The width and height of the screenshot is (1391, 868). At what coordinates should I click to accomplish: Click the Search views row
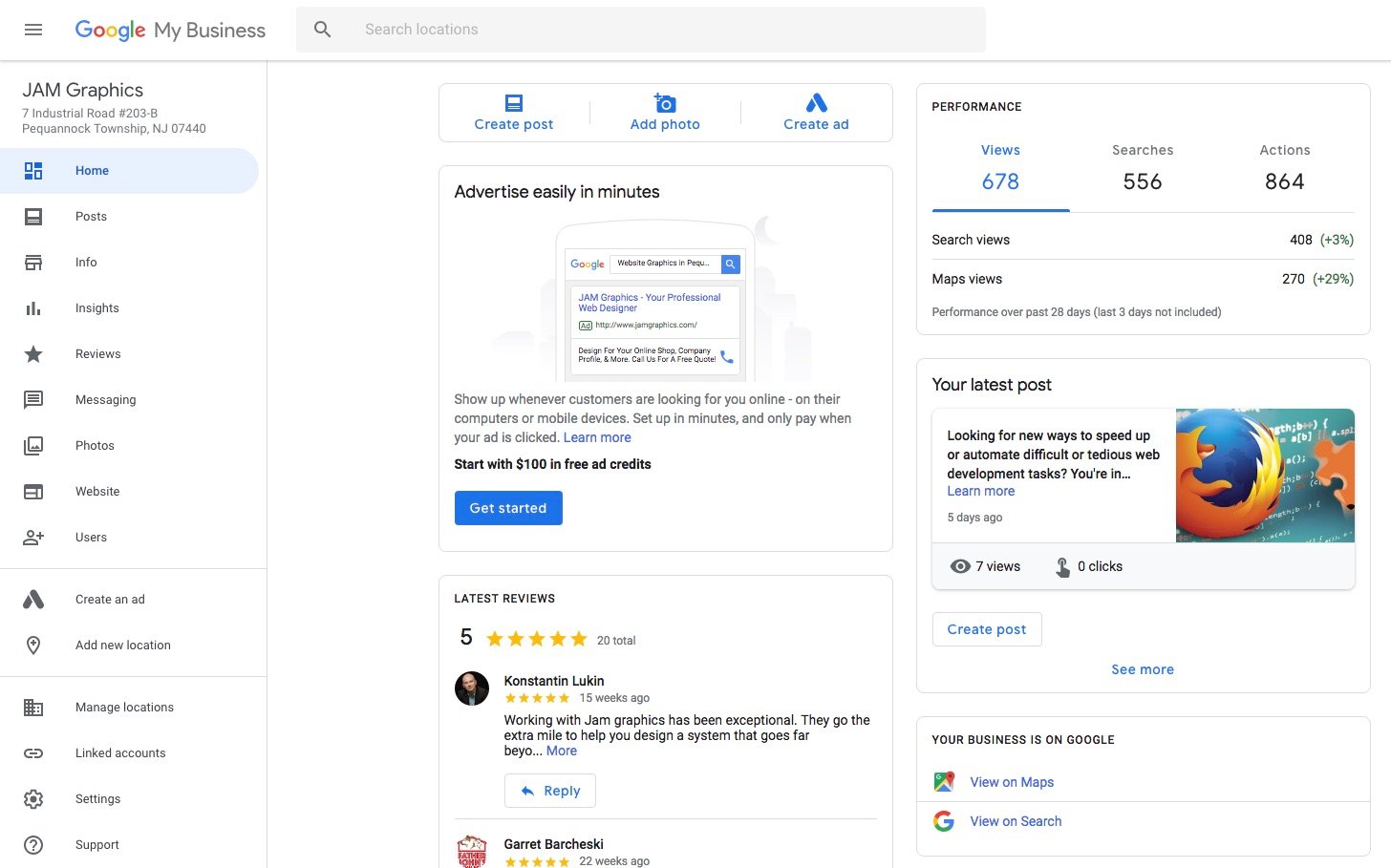1143,240
